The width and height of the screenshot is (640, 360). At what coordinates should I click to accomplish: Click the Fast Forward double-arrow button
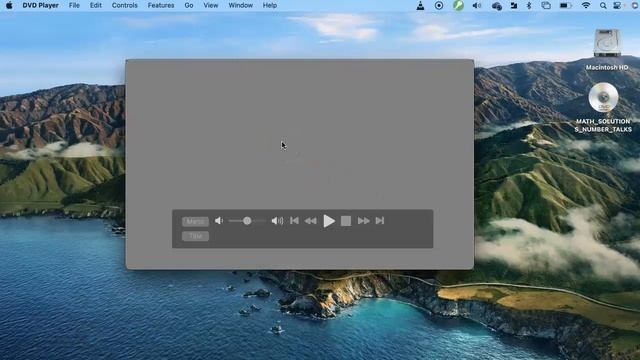(x=363, y=221)
